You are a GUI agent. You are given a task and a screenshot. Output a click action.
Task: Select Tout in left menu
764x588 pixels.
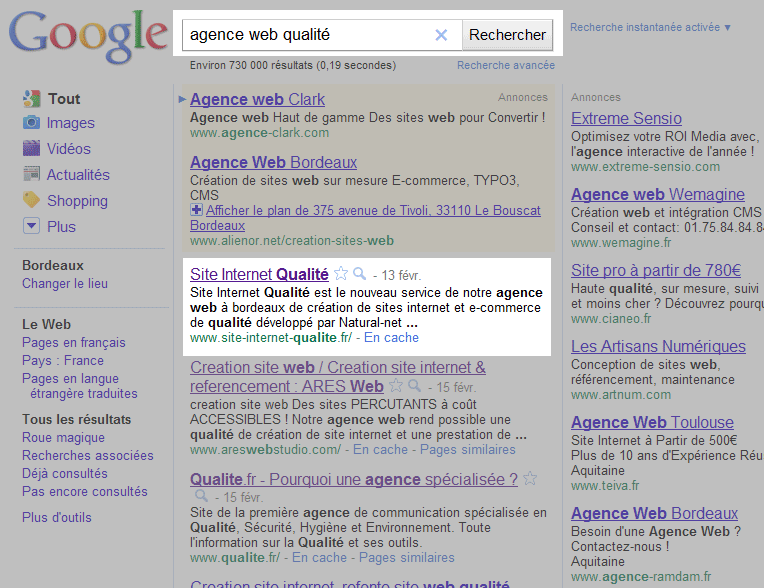(x=64, y=99)
